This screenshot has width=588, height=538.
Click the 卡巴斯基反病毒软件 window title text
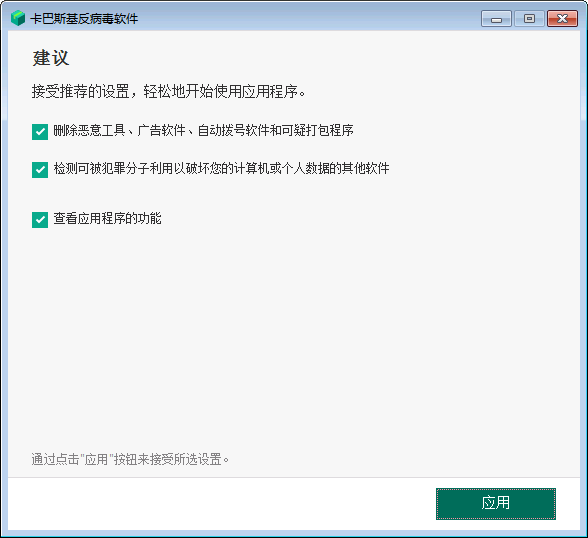[84, 19]
